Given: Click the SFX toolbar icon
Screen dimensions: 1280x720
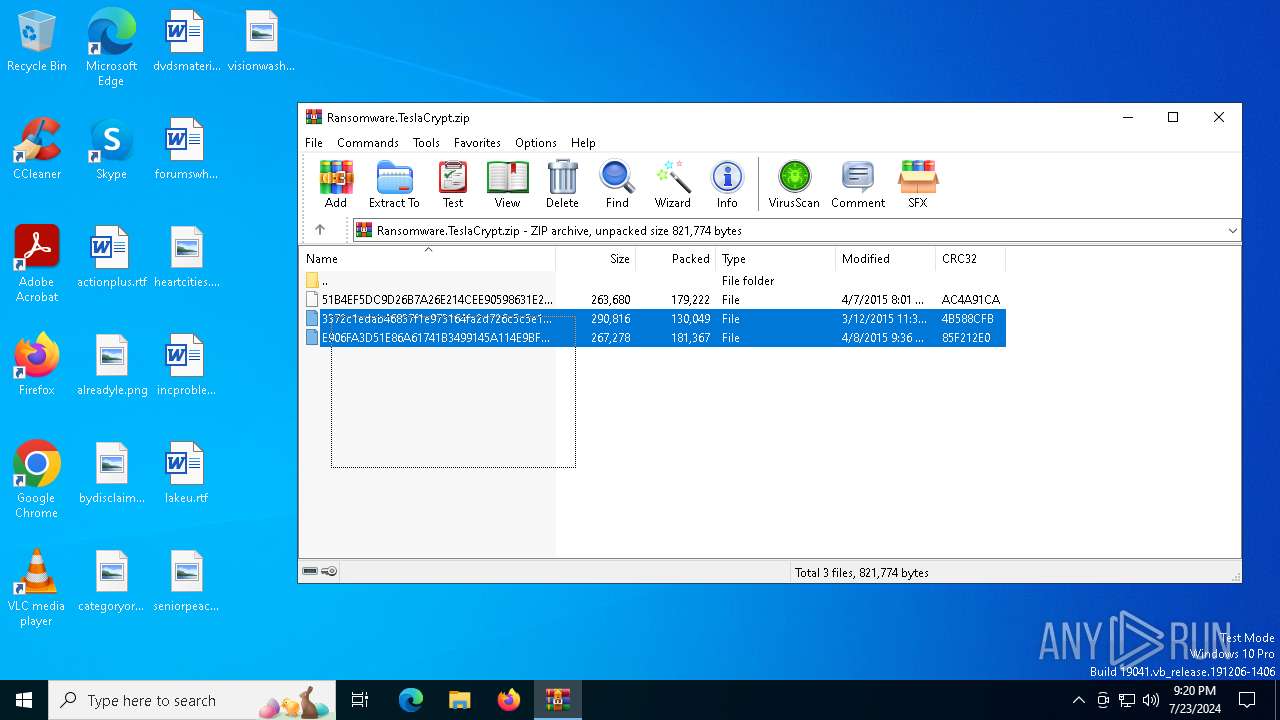Looking at the screenshot, I should pos(918,184).
